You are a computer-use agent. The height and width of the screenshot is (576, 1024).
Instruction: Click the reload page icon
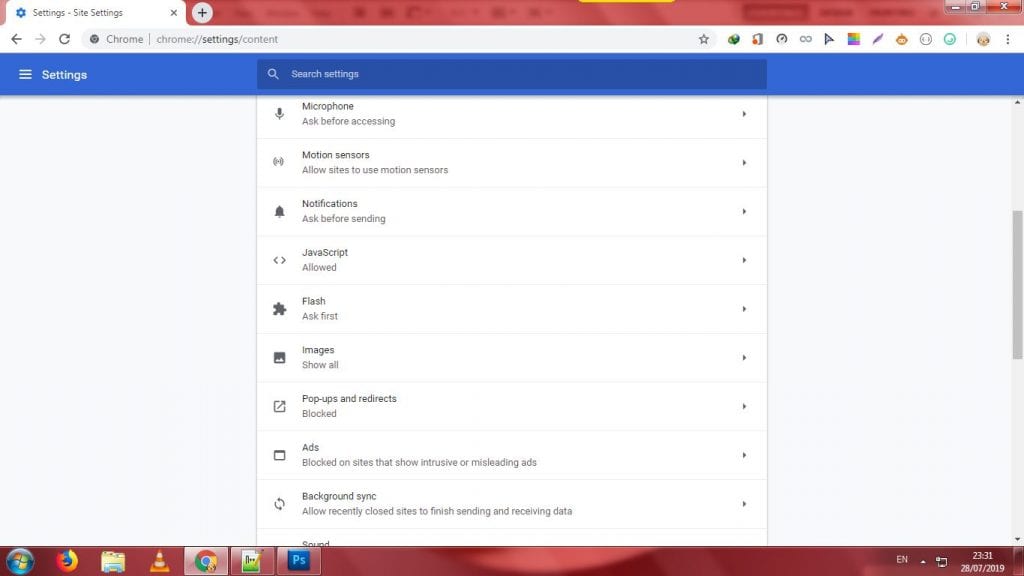(65, 39)
